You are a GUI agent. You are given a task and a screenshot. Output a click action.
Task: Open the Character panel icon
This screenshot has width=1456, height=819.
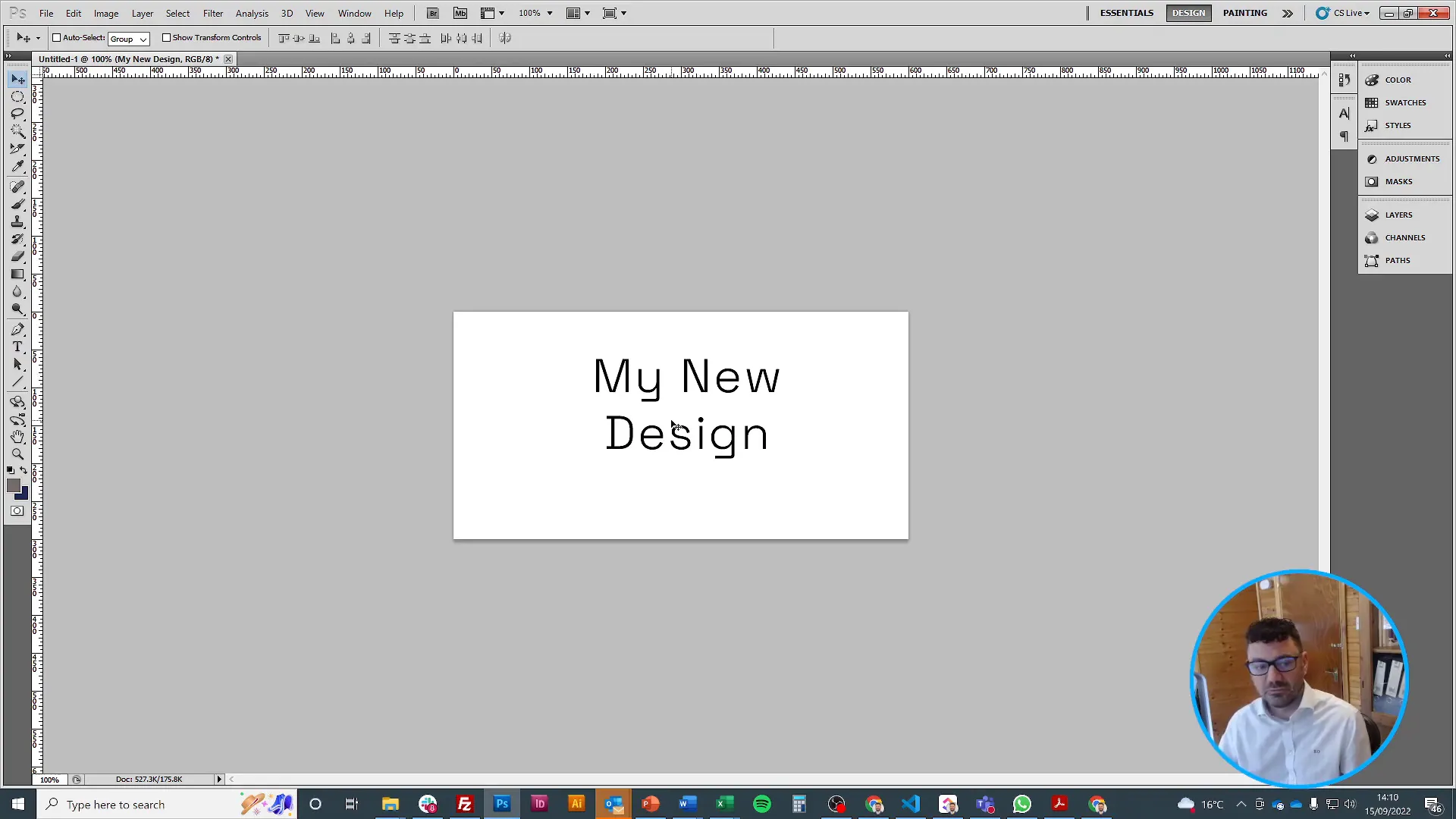(1344, 113)
